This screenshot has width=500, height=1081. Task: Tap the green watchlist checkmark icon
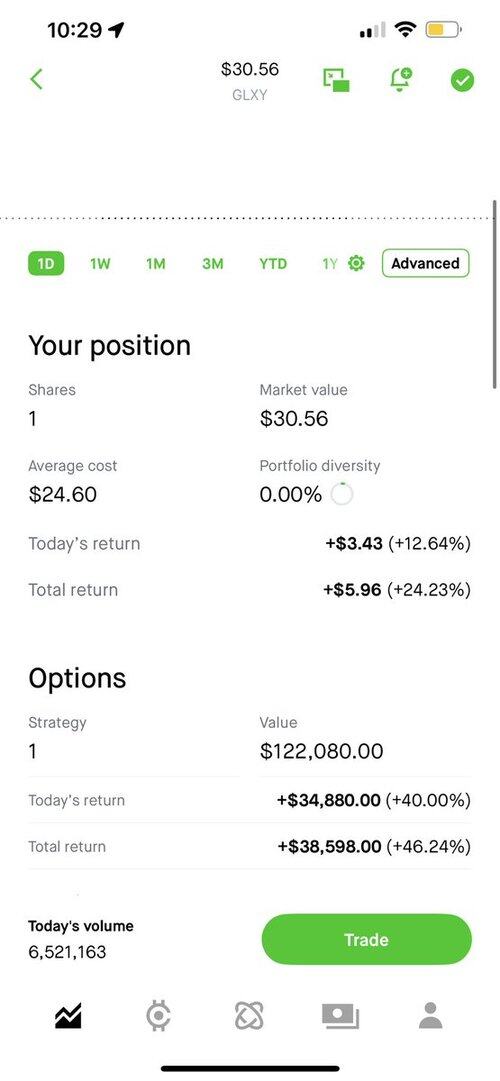point(462,81)
